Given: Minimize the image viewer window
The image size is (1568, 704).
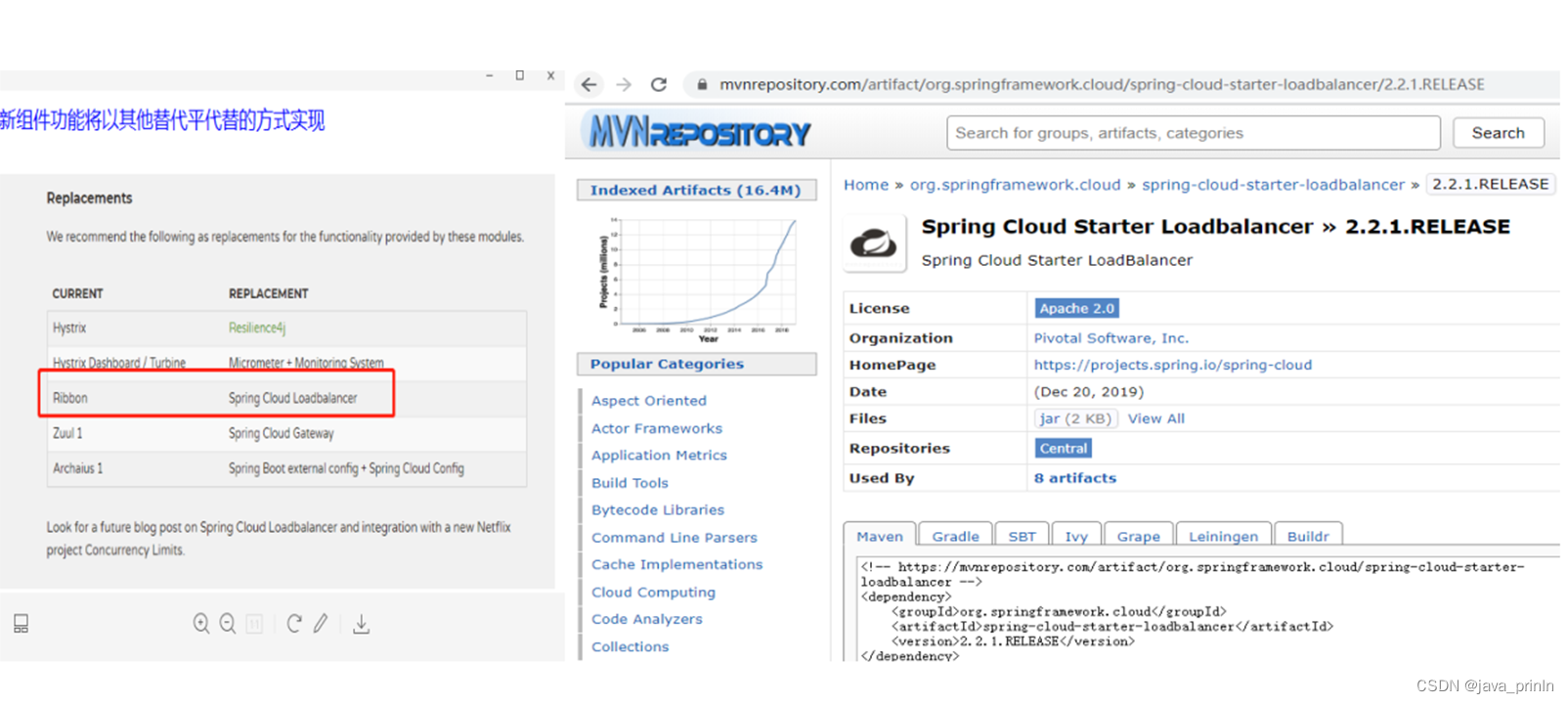Looking at the screenshot, I should point(489,75).
